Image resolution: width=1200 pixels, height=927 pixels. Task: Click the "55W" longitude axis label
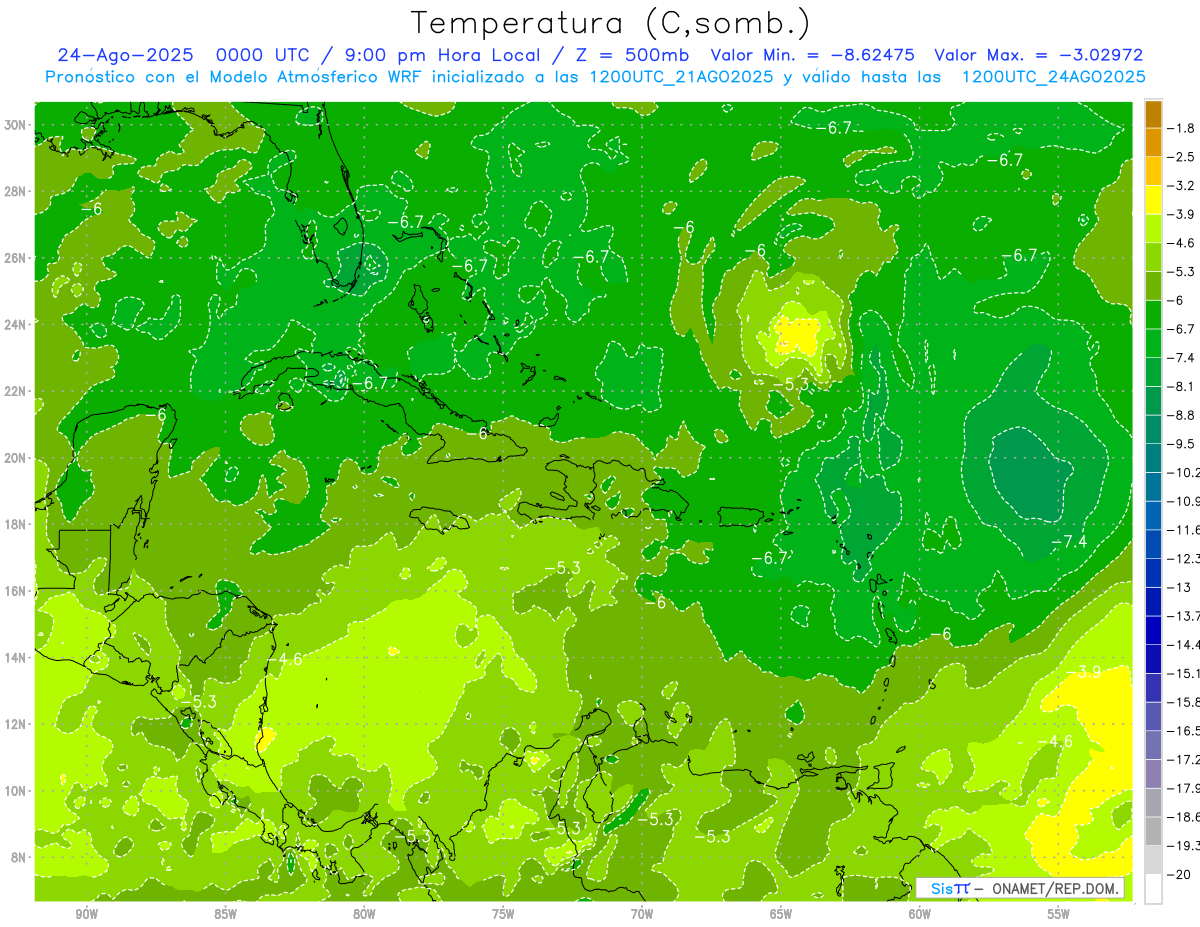click(1059, 914)
